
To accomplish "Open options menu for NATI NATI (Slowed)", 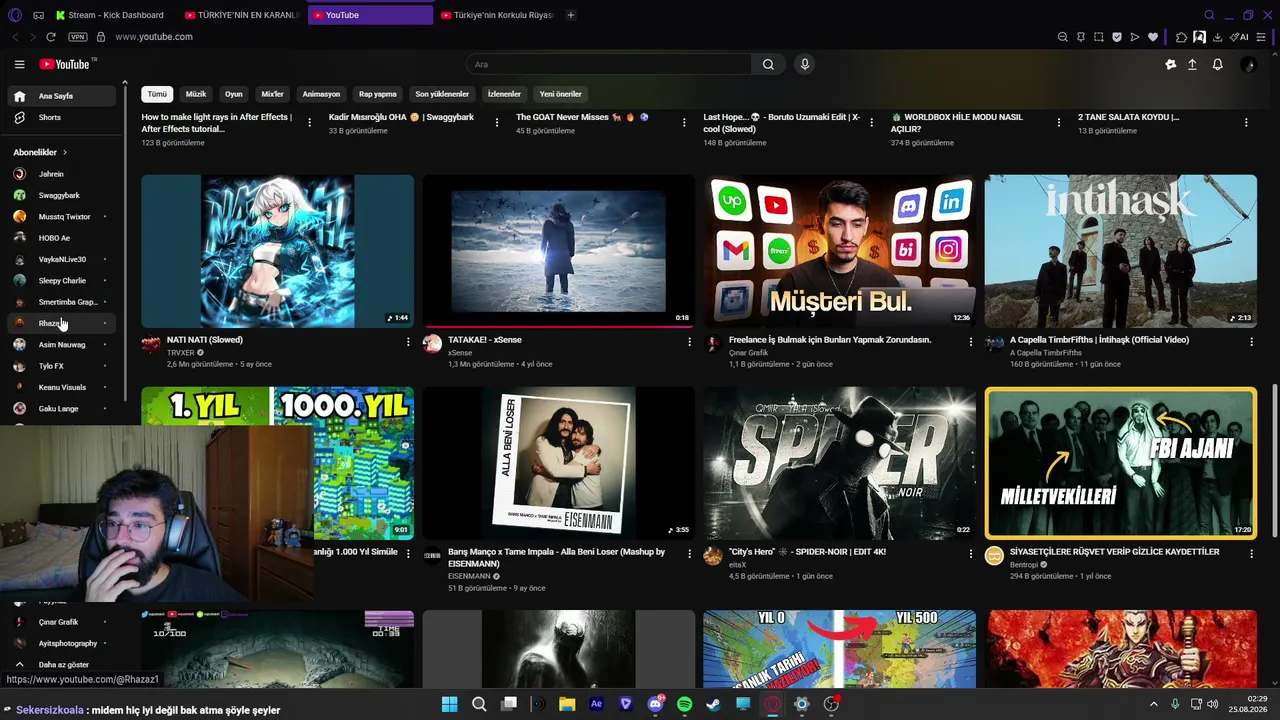I will [408, 342].
